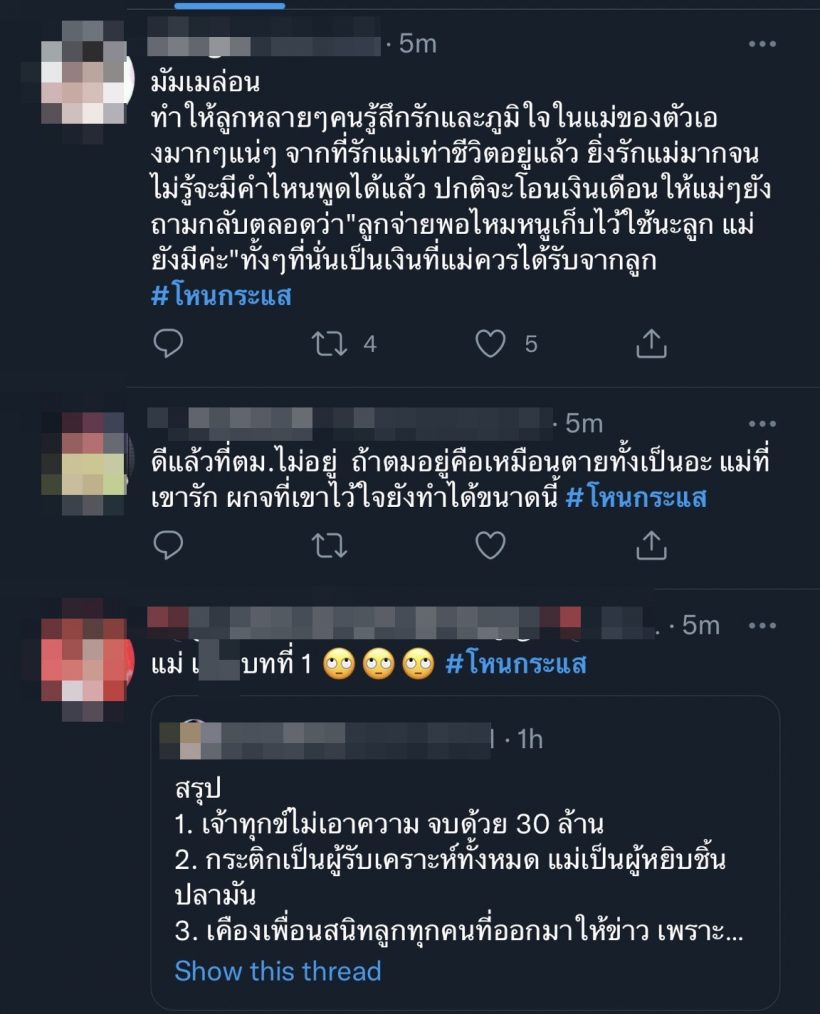The width and height of the screenshot is (820, 1014).
Task: Share the first tweet about มัมเมล่อน
Action: coord(651,343)
